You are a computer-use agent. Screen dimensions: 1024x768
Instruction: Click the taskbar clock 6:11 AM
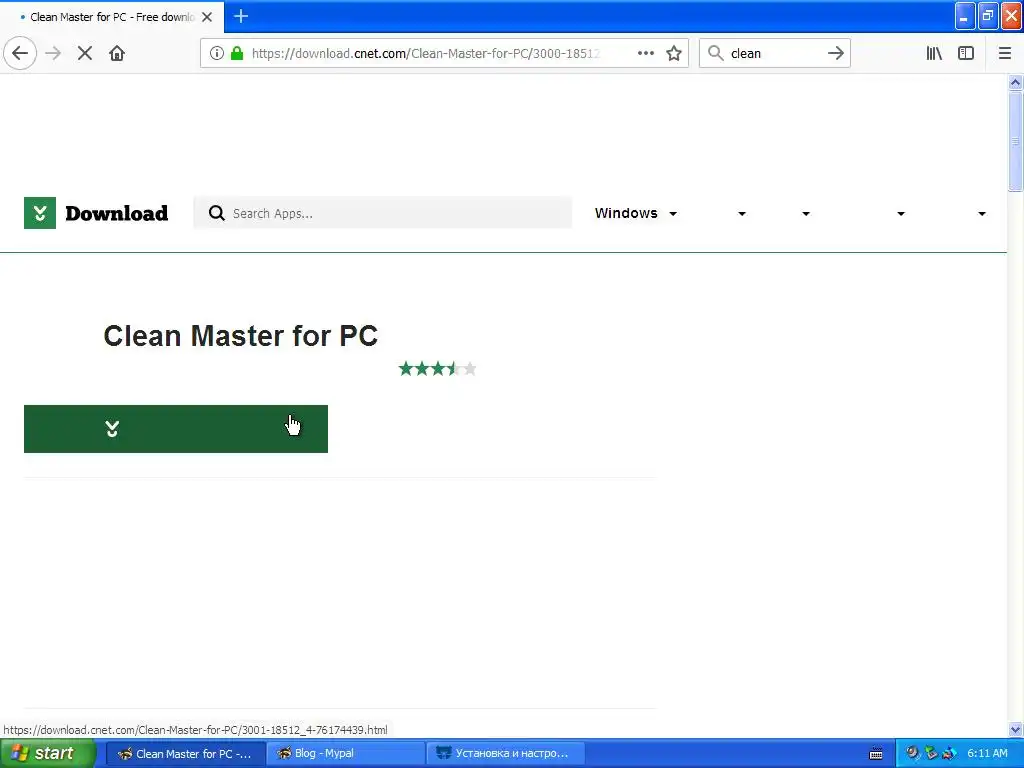987,753
